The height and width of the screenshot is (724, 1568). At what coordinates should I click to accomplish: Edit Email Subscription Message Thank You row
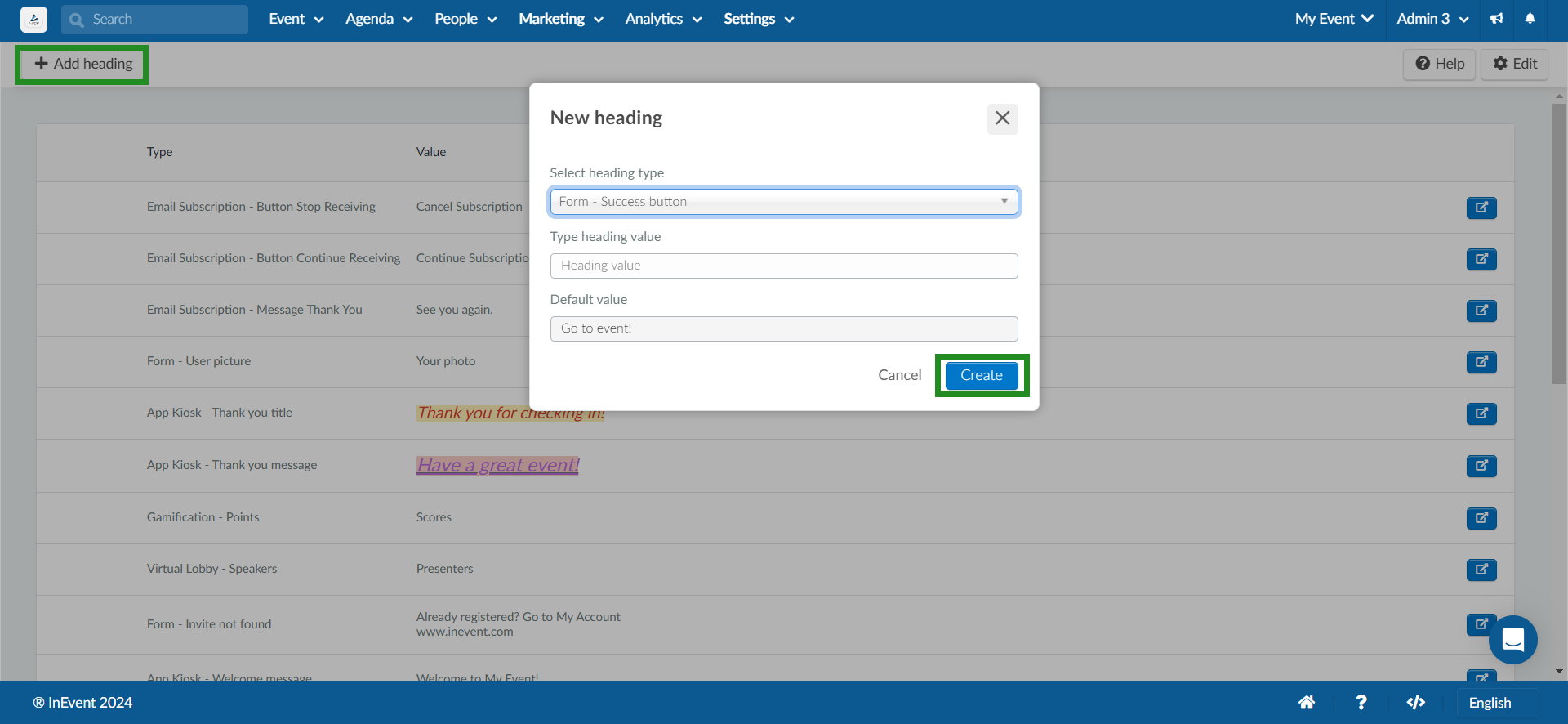(x=1481, y=311)
